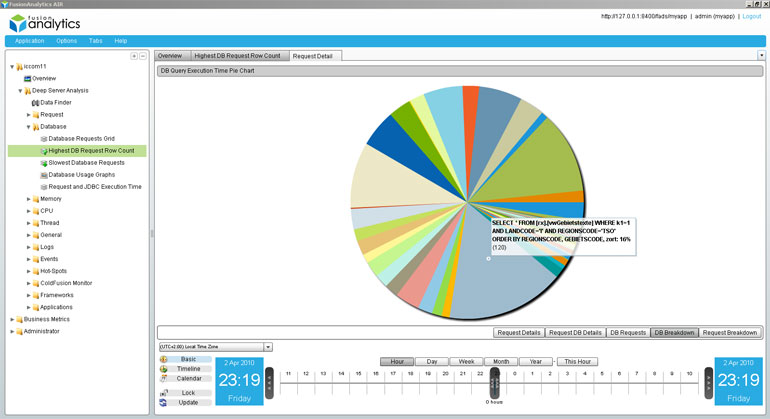Click the Request Breakdown button

(x=730, y=333)
